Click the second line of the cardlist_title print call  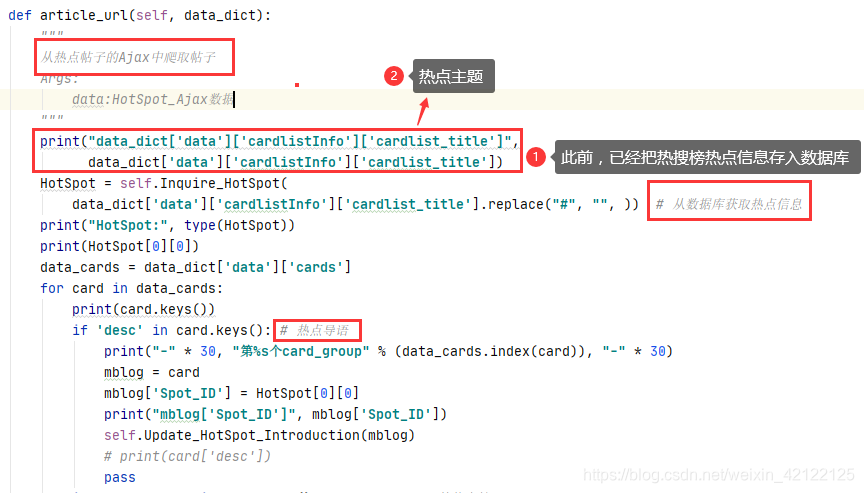click(x=295, y=162)
